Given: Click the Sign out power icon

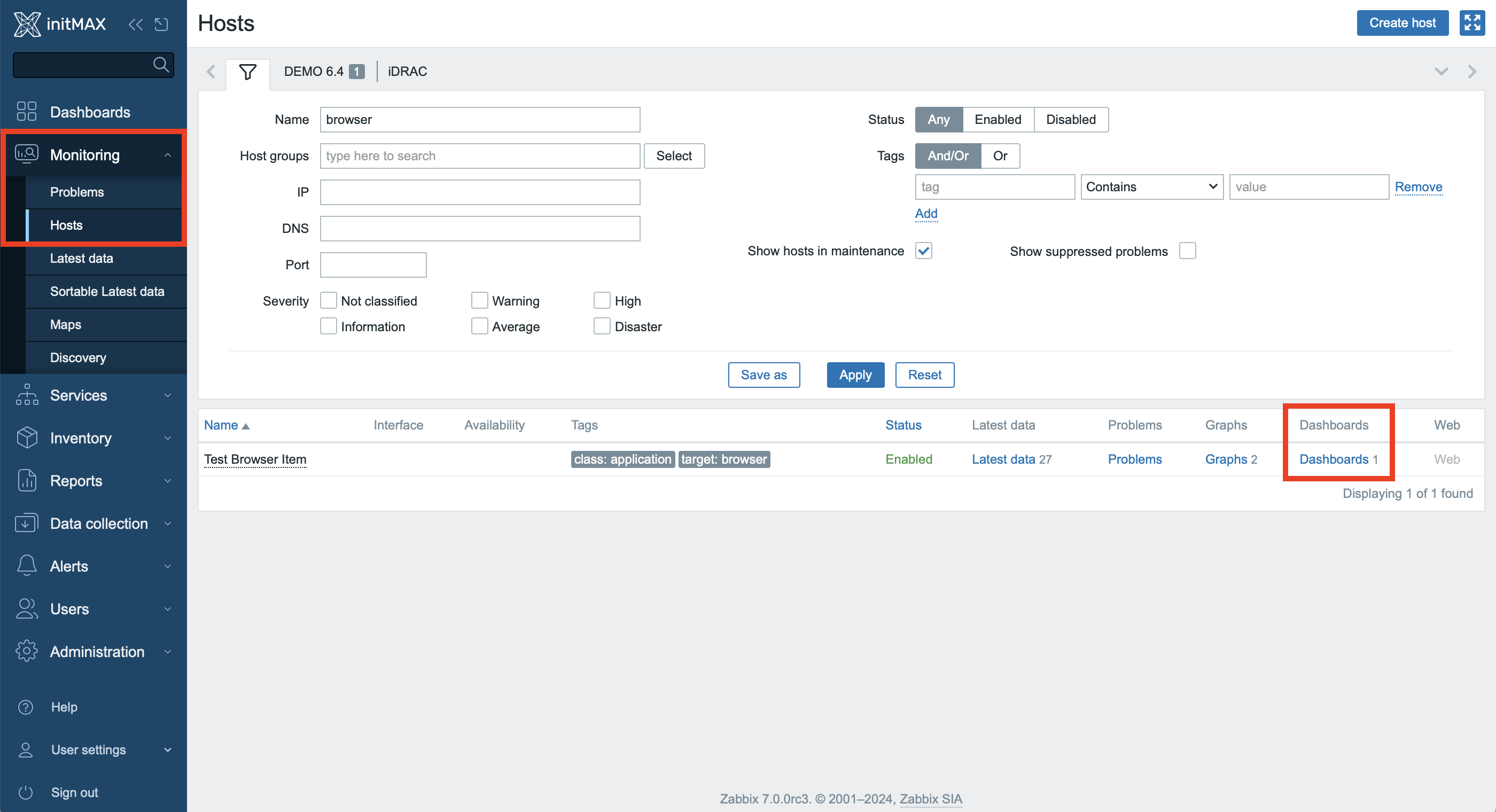Looking at the screenshot, I should (x=26, y=792).
